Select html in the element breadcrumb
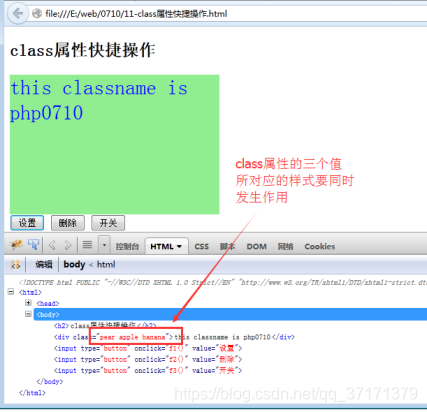The width and height of the screenshot is (427, 412). pyautogui.click(x=106, y=265)
